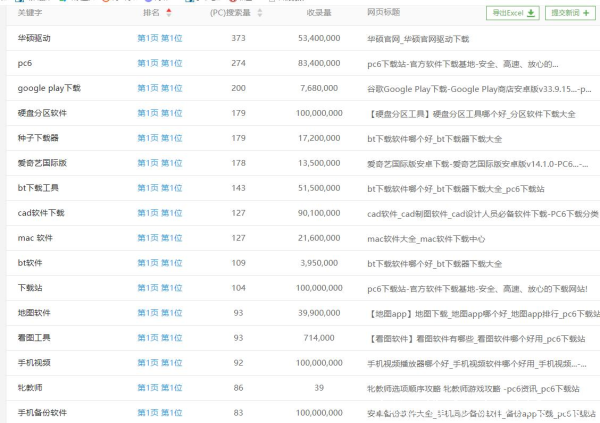The height and width of the screenshot is (423, 600).
Task: Open ranking link for 华硕驱动 row
Action: coord(159,38)
